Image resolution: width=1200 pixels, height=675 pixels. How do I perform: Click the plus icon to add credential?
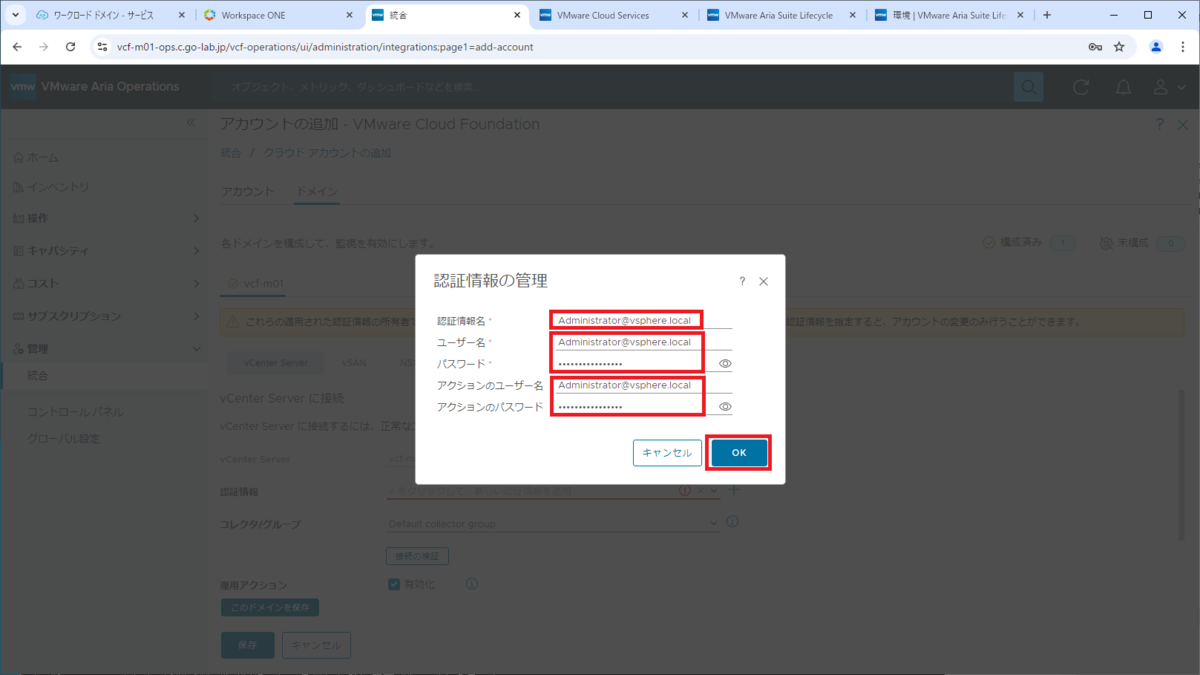(x=733, y=490)
